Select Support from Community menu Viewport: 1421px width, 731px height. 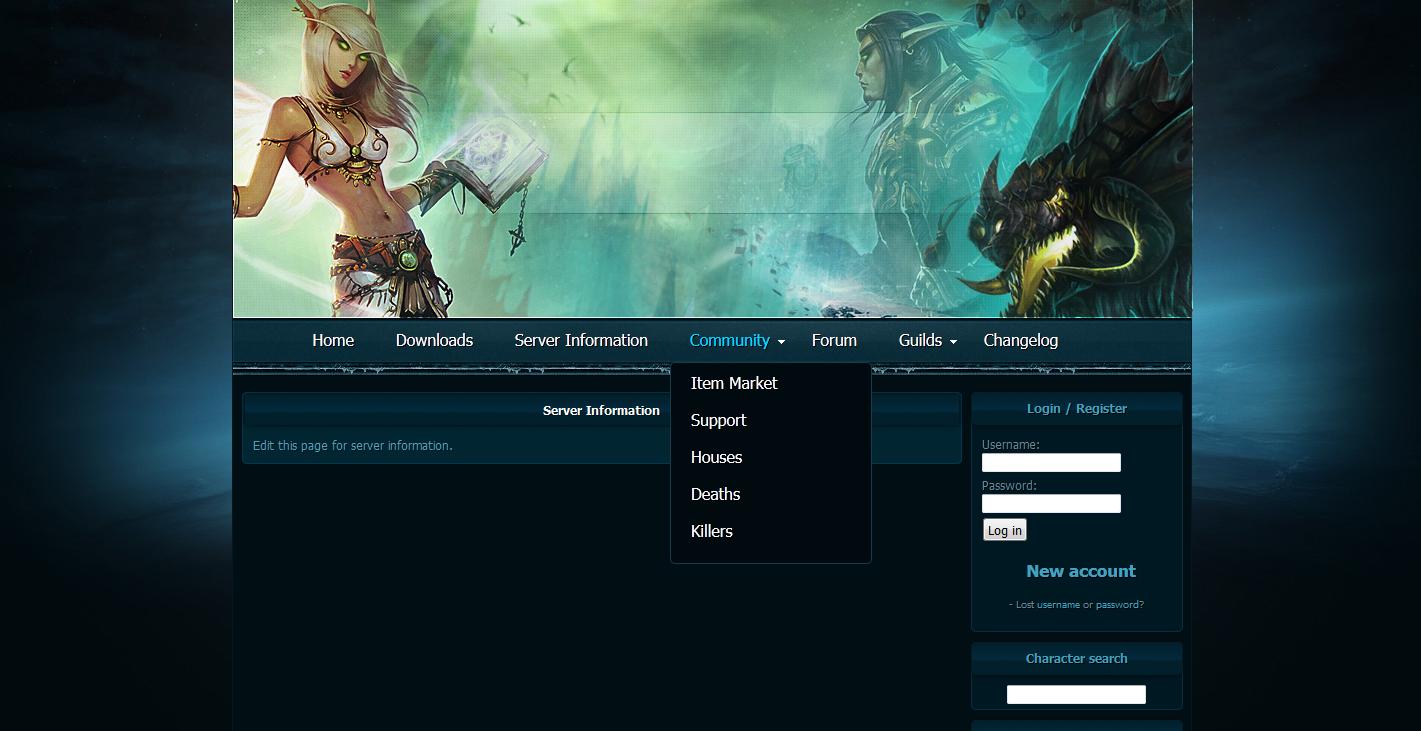[x=718, y=420]
